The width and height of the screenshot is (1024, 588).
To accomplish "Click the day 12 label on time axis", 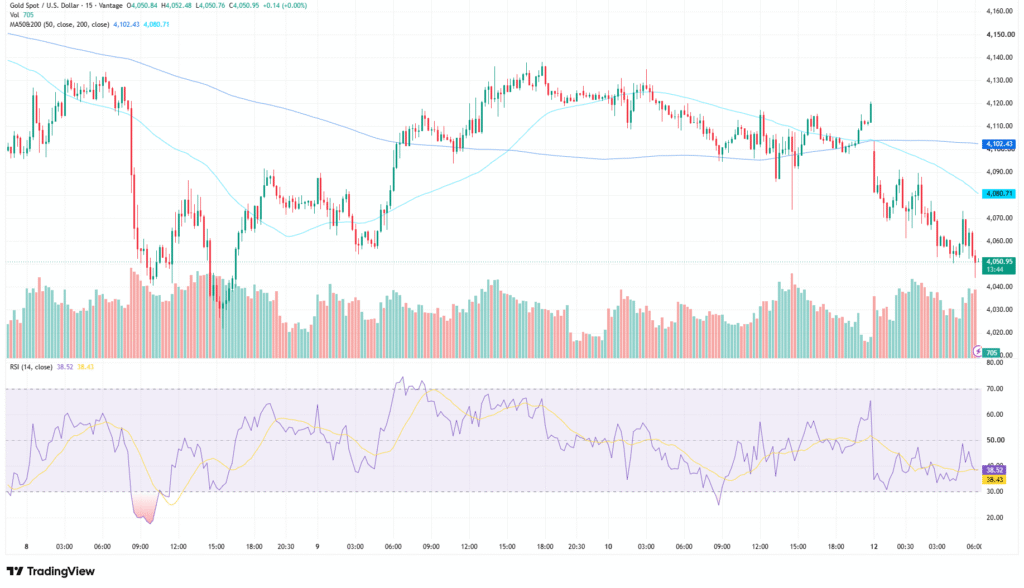I will 874,547.
